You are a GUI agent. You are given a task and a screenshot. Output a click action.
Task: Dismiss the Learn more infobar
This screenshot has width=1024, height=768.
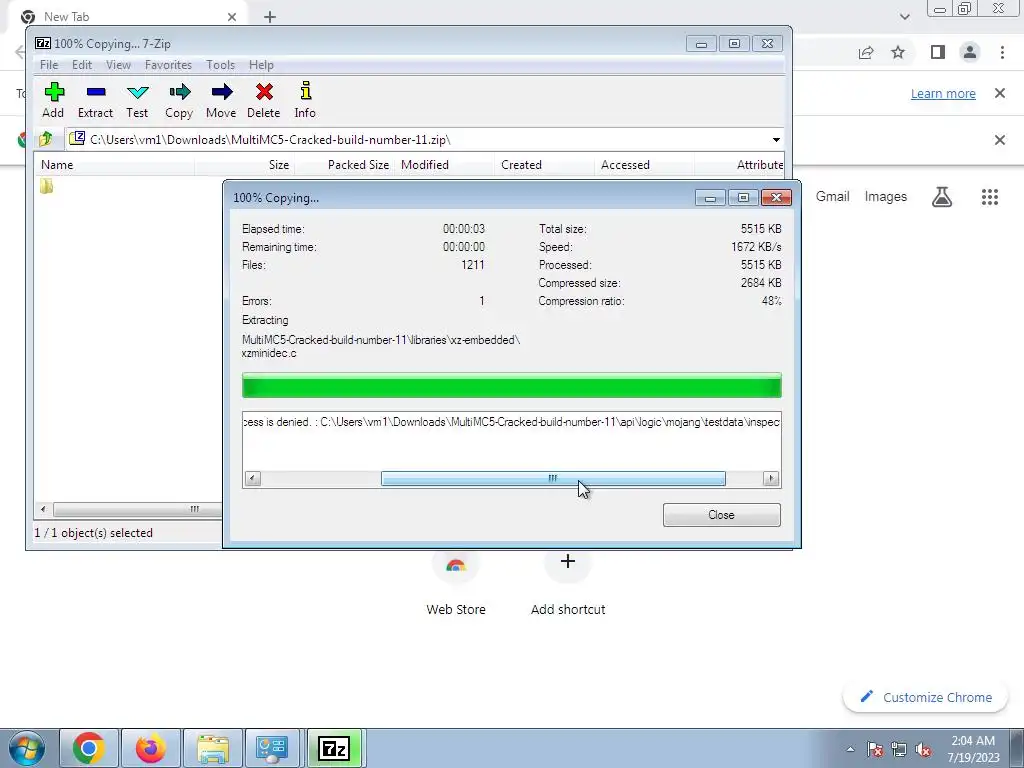1000,93
